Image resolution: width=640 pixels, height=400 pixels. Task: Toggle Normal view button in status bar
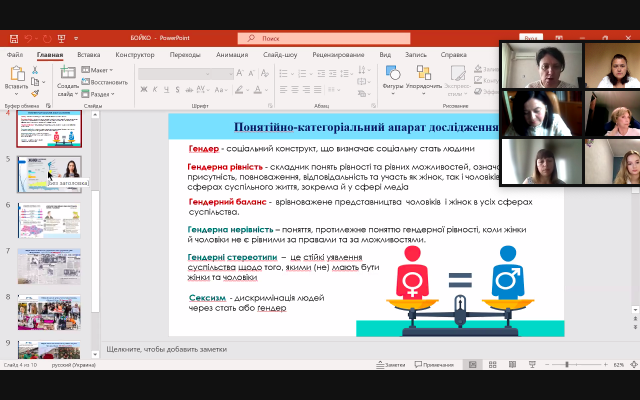473,364
